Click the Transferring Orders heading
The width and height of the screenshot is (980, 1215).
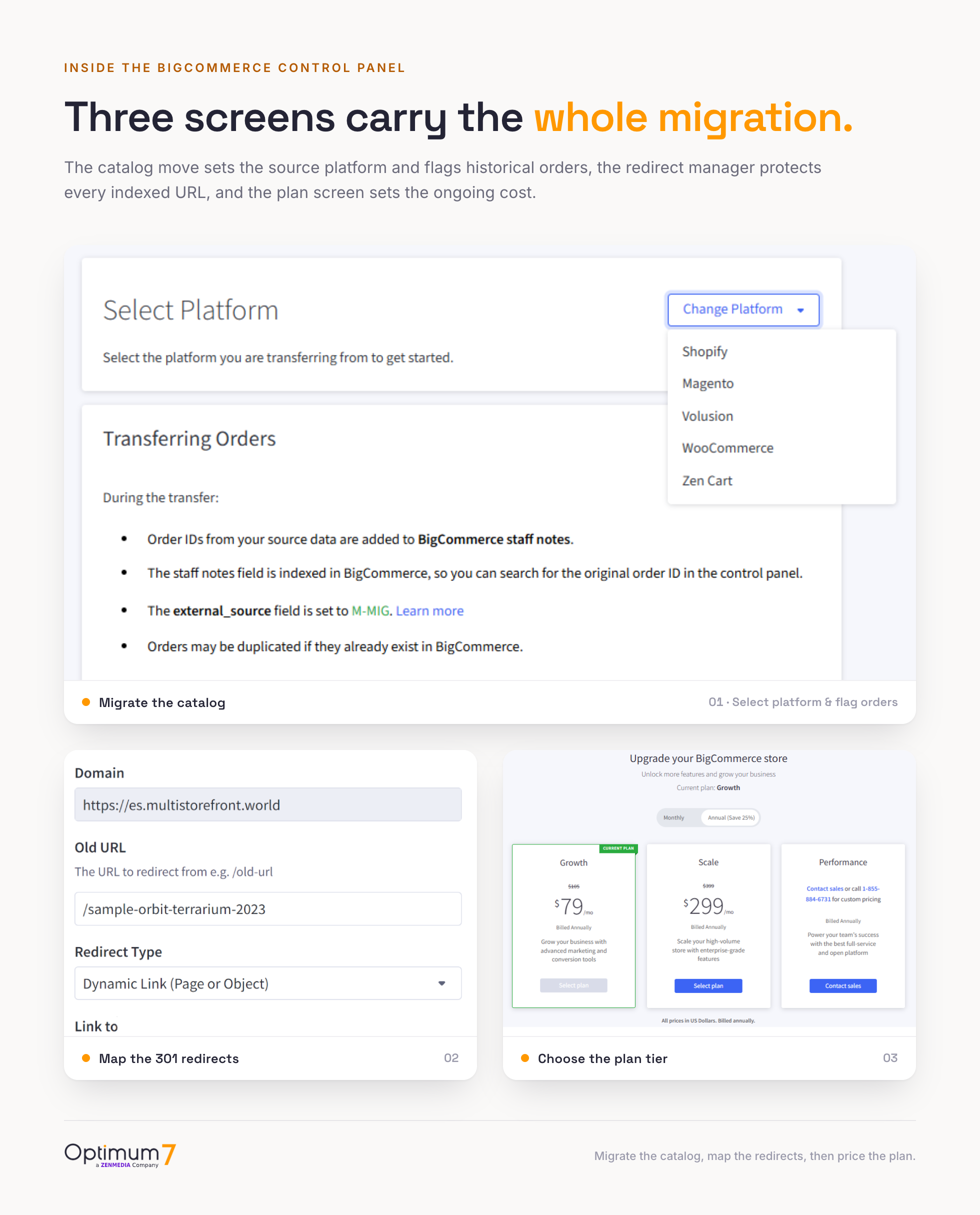(189, 438)
